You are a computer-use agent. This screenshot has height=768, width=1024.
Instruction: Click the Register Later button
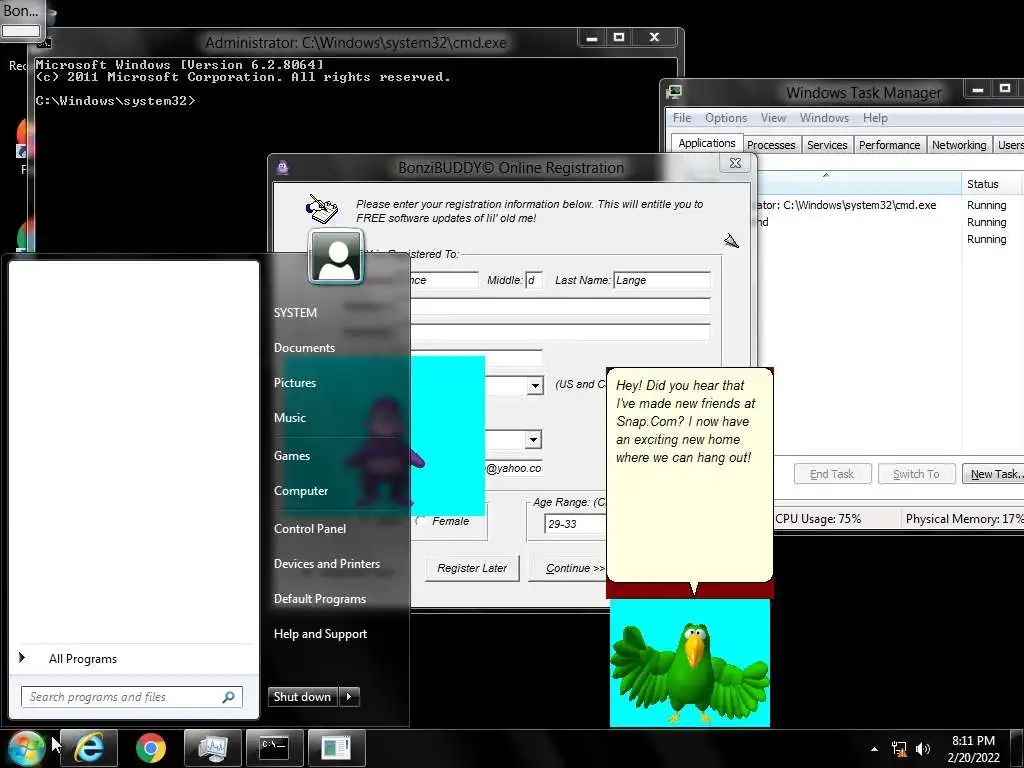click(472, 568)
